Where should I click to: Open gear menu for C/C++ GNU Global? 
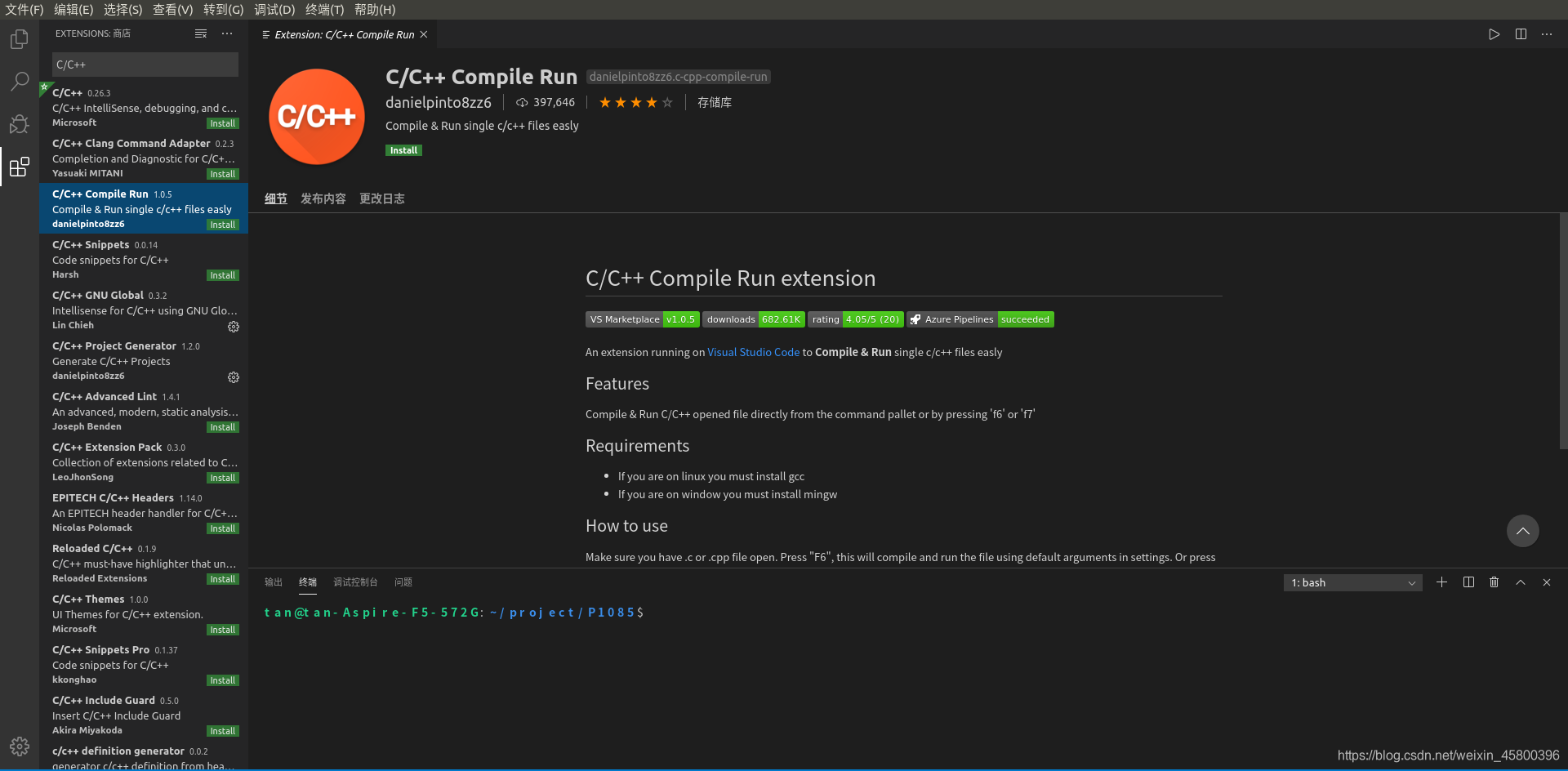(x=234, y=327)
